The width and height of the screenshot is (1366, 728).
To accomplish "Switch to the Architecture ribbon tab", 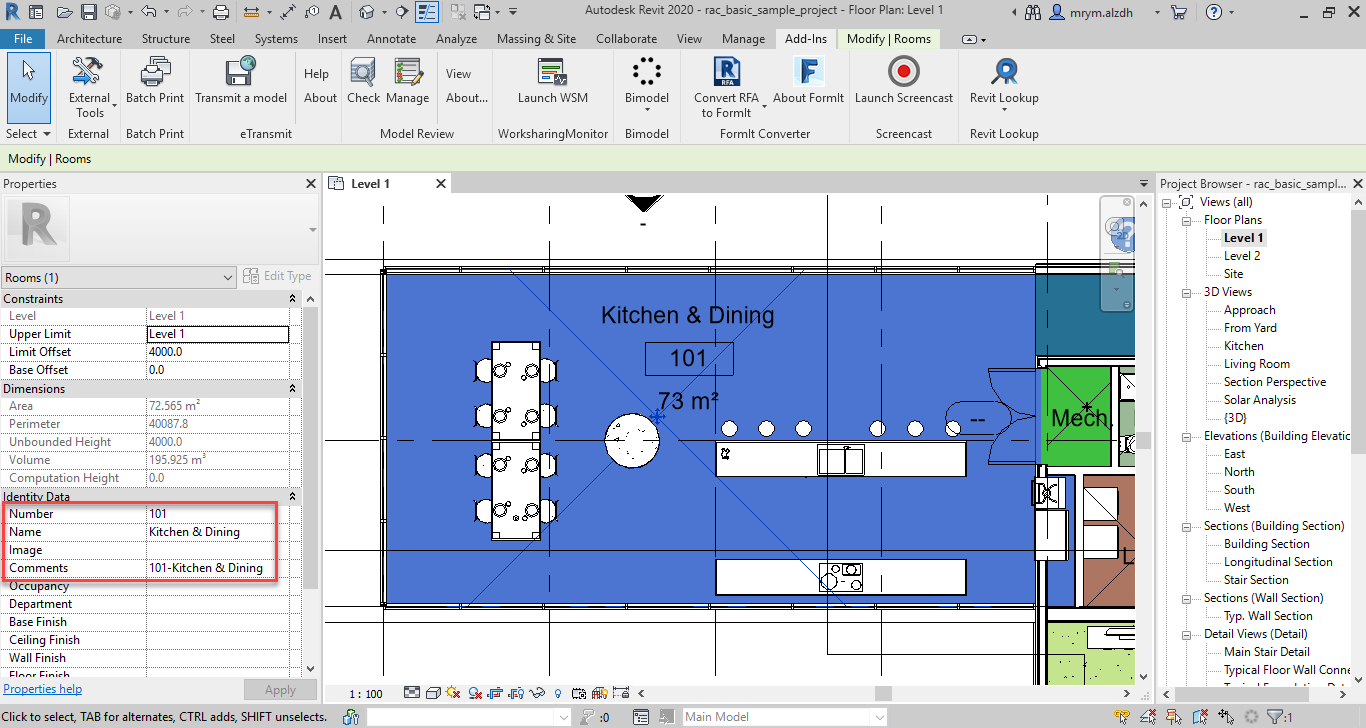I will pos(89,39).
